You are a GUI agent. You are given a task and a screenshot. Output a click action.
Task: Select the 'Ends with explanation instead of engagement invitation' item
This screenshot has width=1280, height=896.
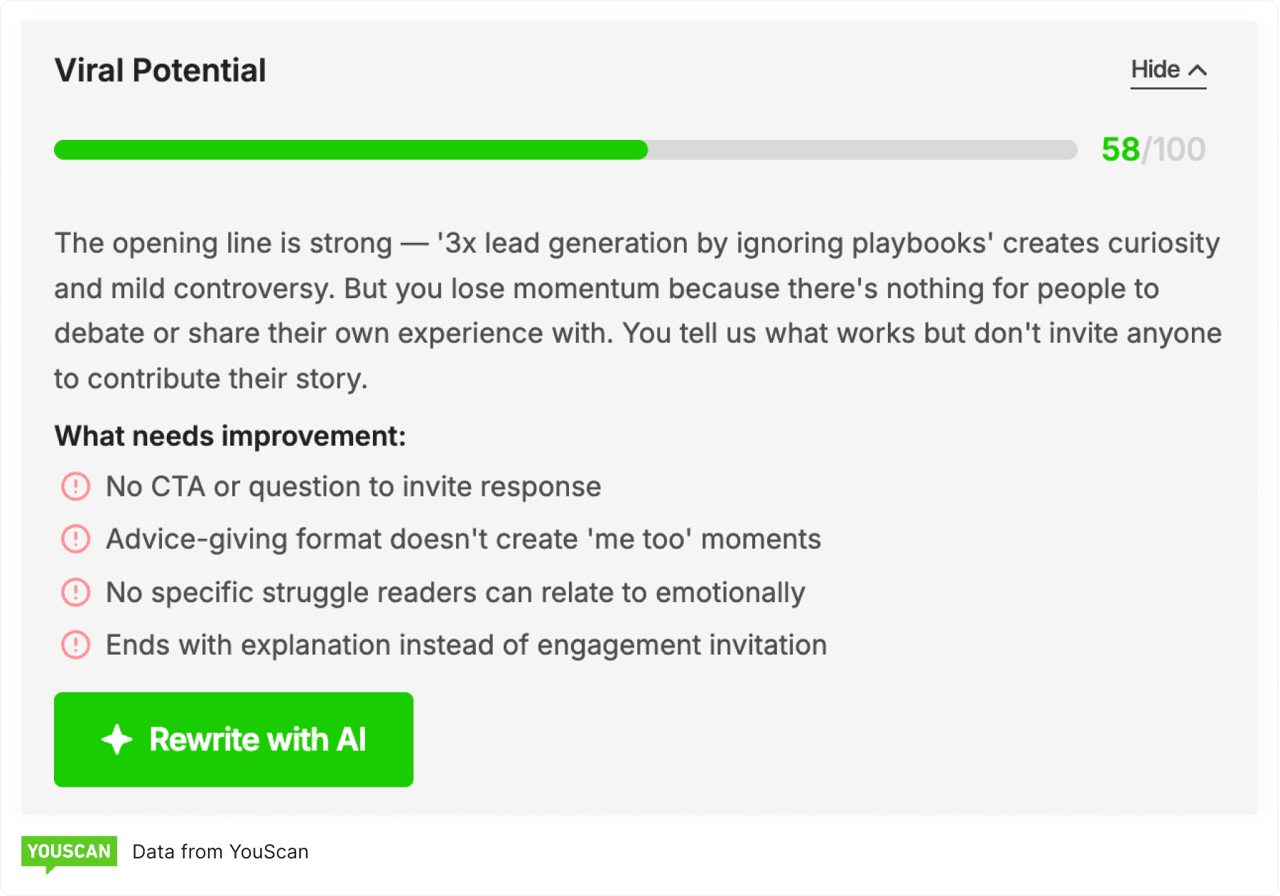(465, 645)
